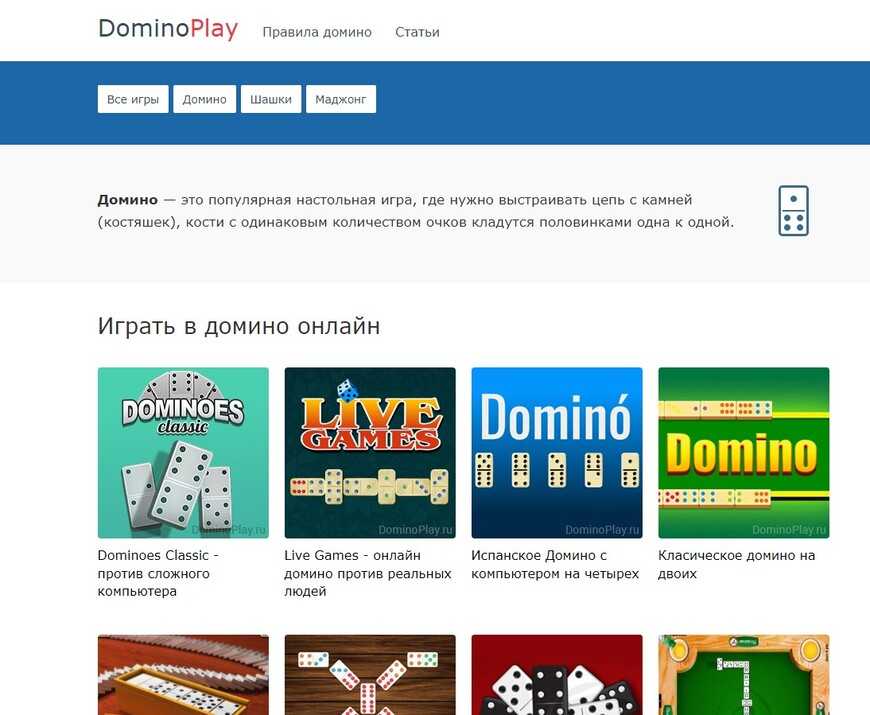Open the wooden box dominoes thumbnail
This screenshot has height=715, width=870.
coord(183,675)
